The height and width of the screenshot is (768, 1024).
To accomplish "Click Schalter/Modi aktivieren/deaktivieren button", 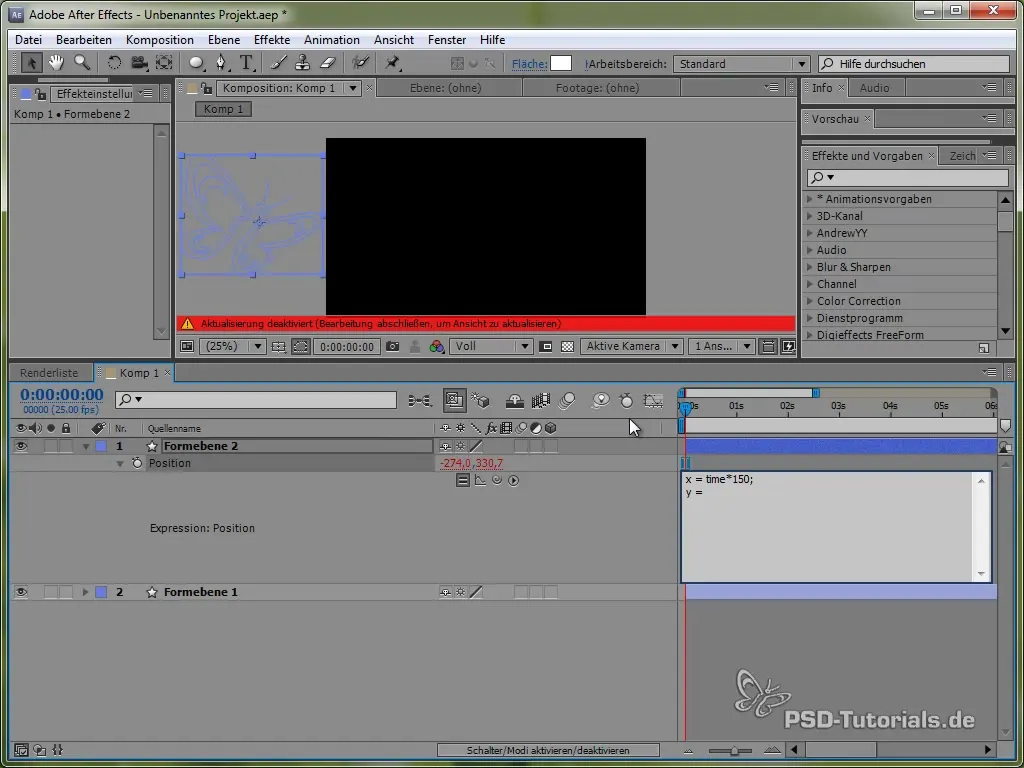I will (x=548, y=750).
